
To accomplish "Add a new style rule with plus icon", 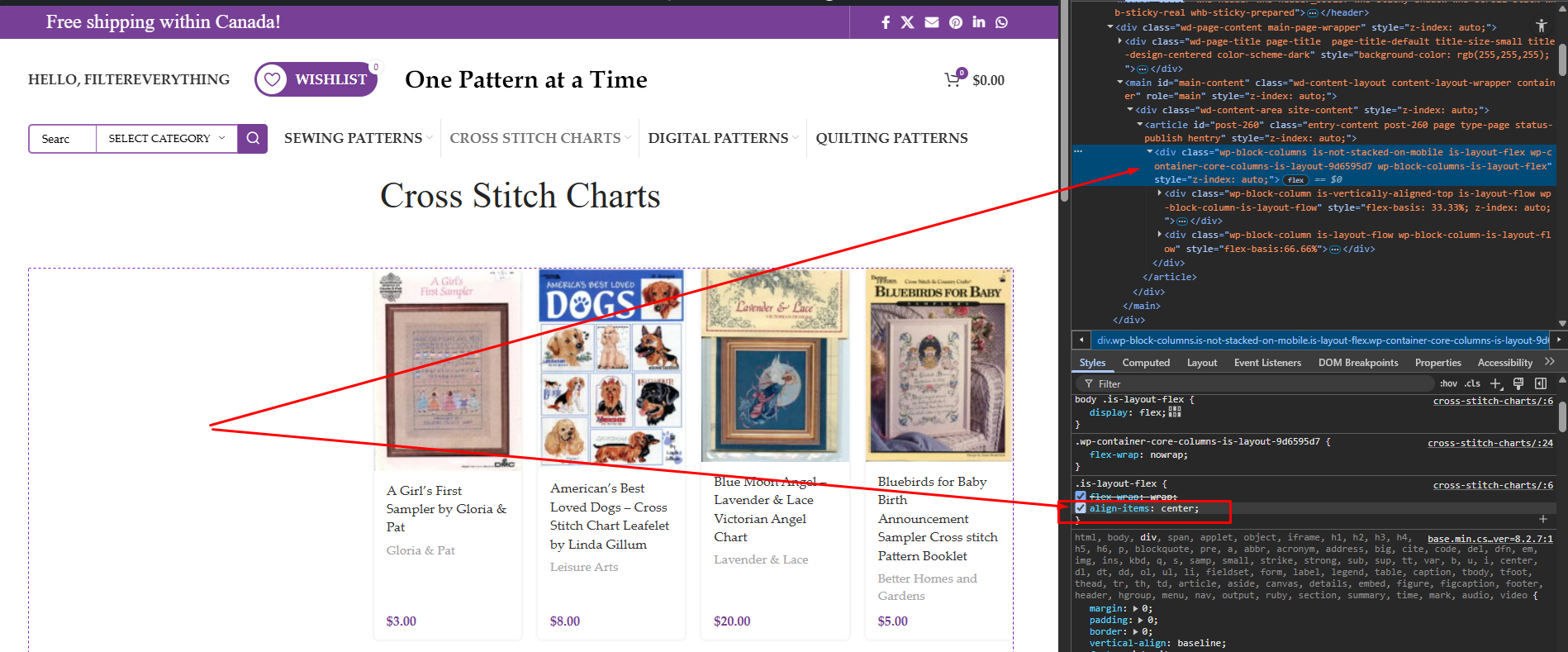I will click(1495, 383).
